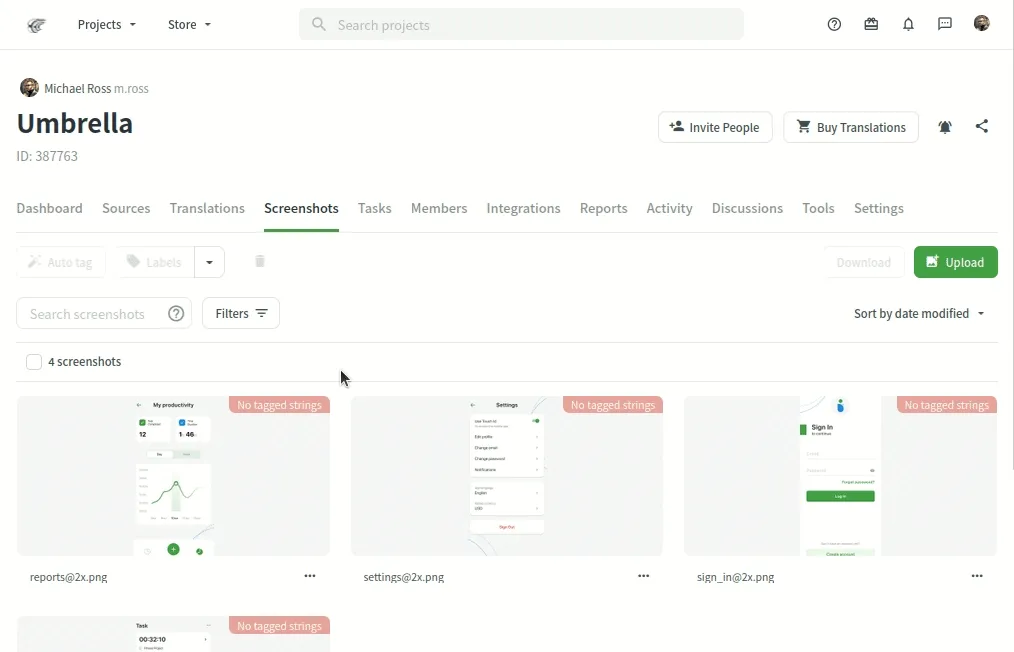Open the three-dot menu for reports@2x.png
Image resolution: width=1014 pixels, height=652 pixels.
310,576
